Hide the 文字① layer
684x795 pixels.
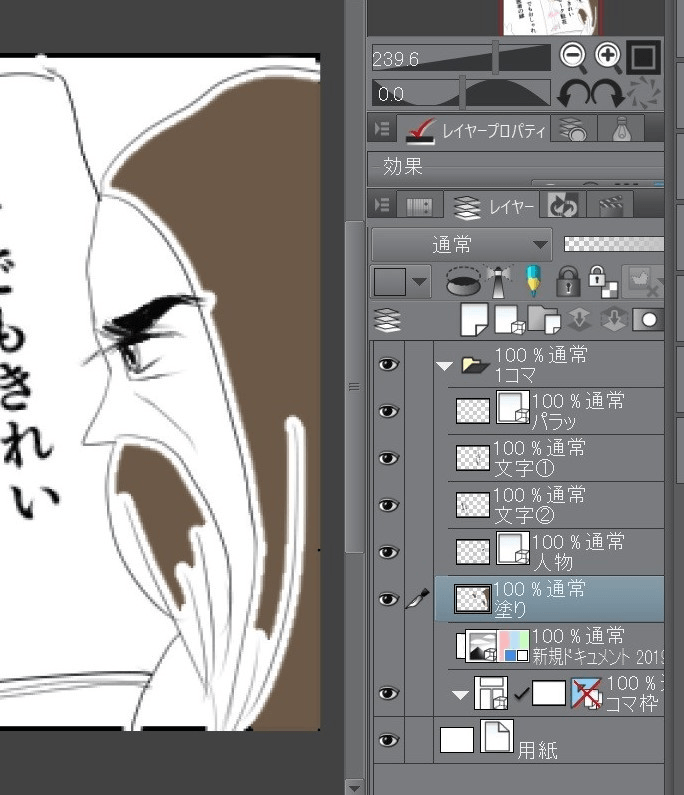(388, 458)
